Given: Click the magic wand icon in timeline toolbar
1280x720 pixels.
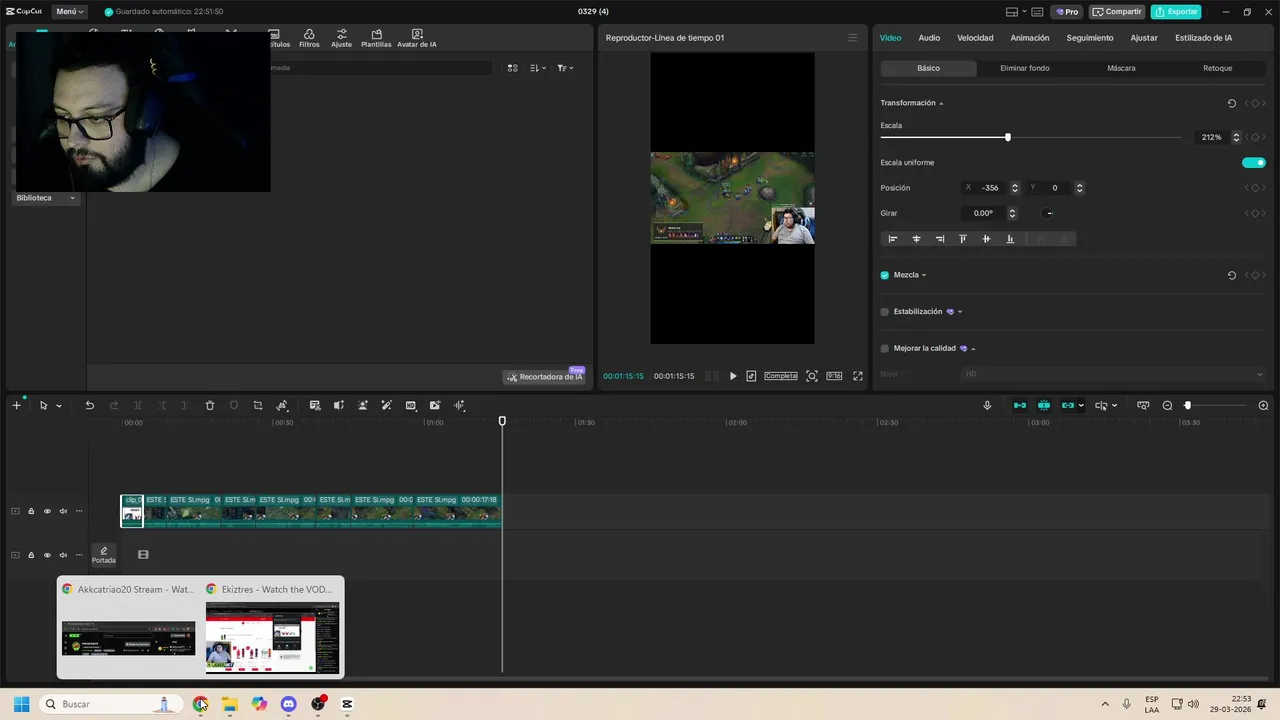Looking at the screenshot, I should point(386,405).
